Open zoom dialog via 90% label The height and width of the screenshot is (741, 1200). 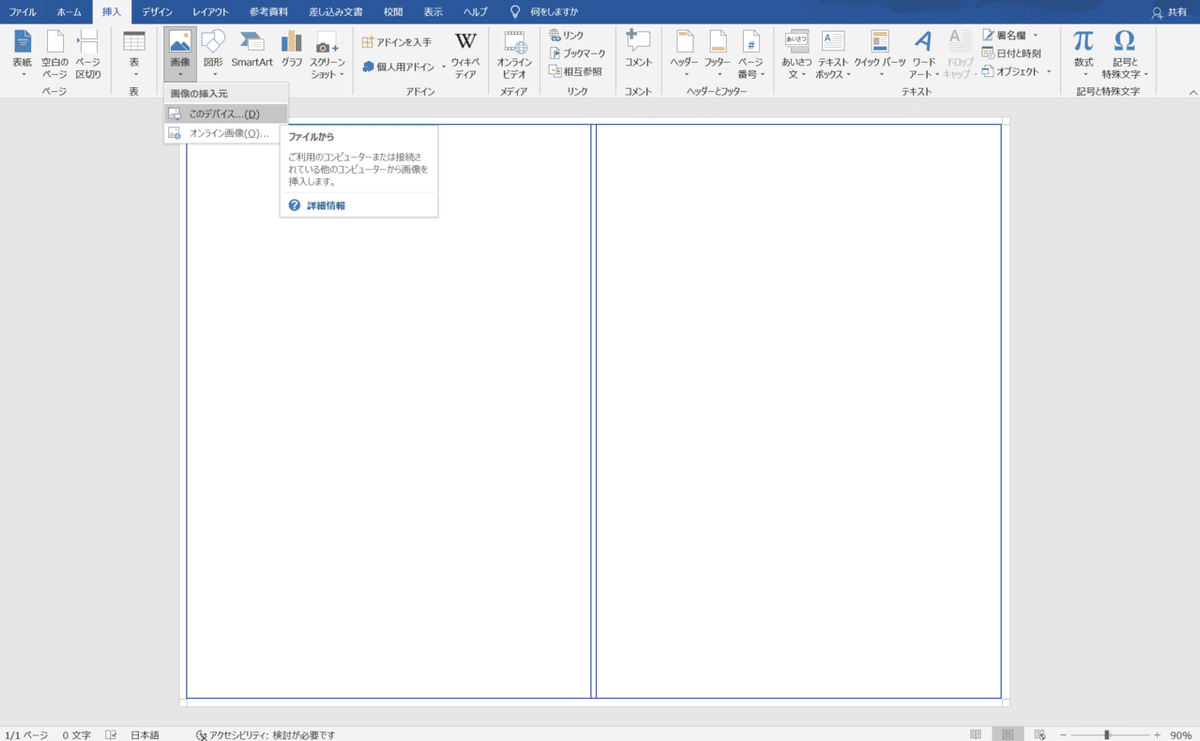(x=1180, y=734)
